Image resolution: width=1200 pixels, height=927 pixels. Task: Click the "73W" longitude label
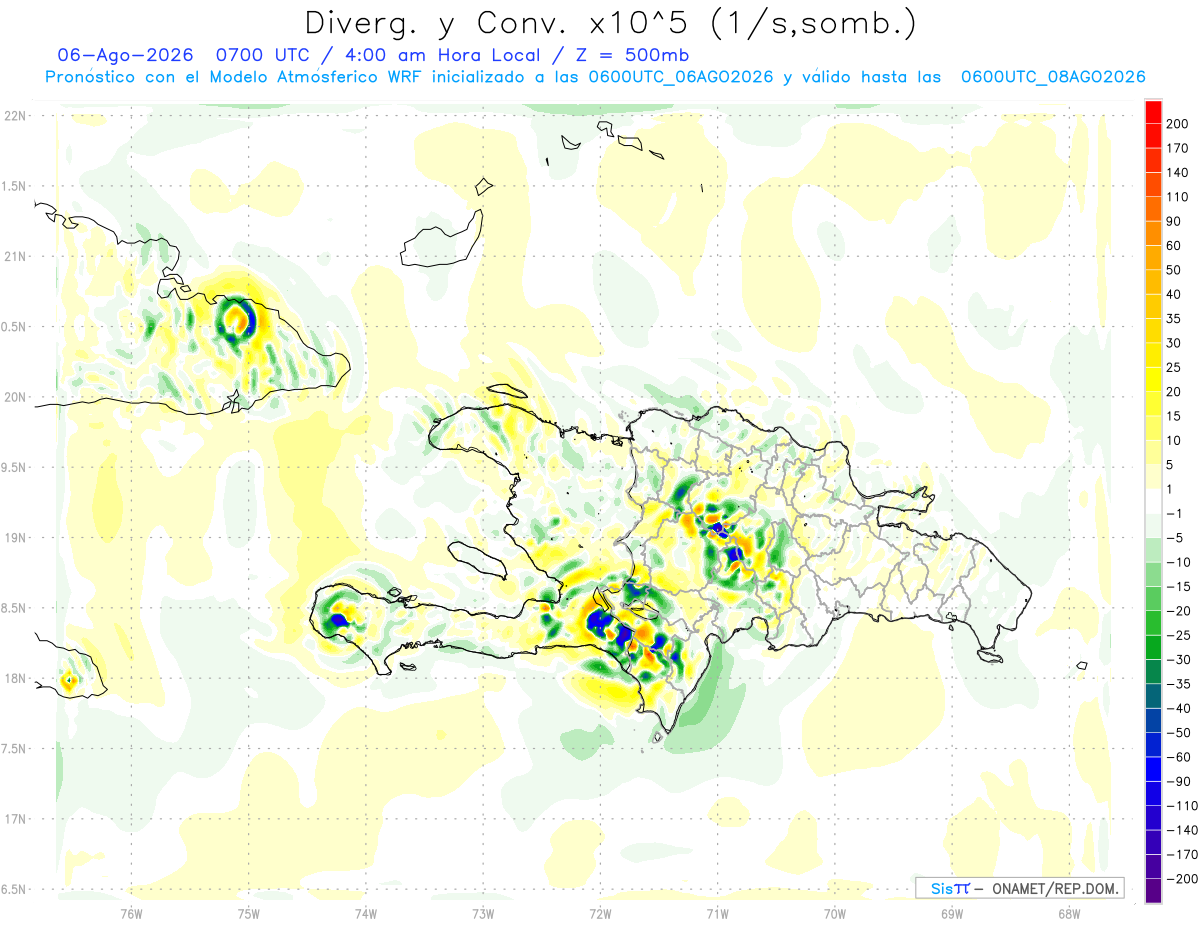click(483, 914)
